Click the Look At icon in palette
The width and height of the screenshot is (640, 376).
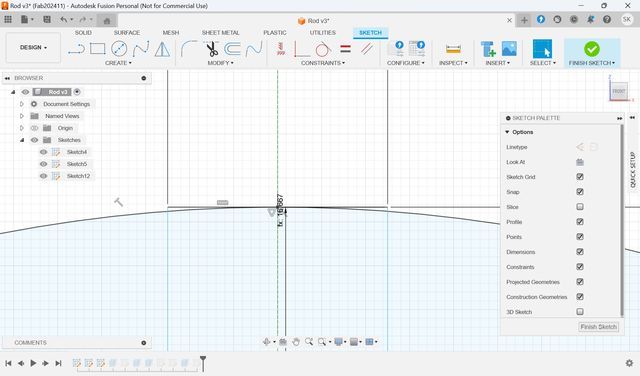coord(580,162)
